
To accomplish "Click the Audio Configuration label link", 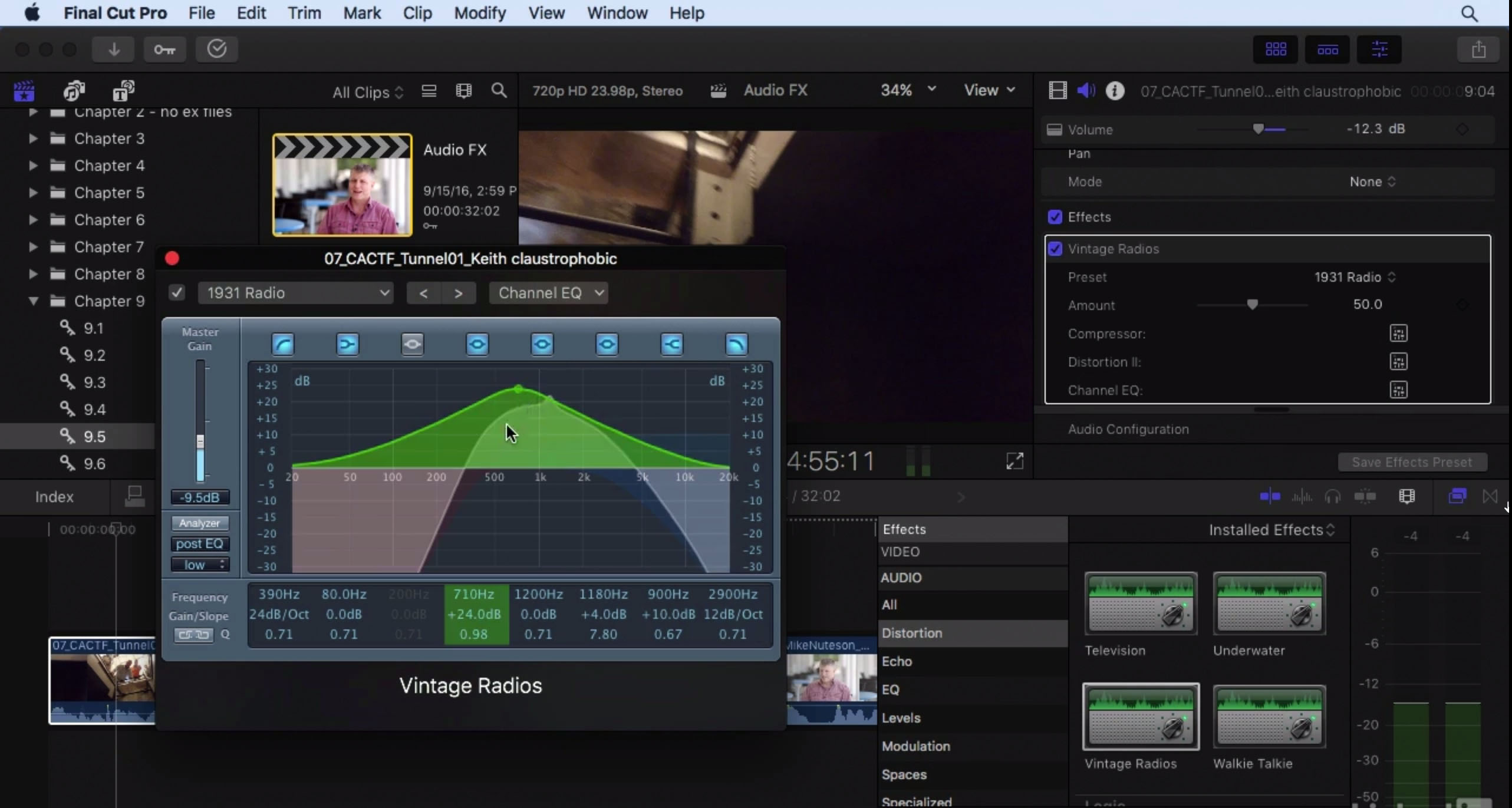I will pyautogui.click(x=1128, y=428).
